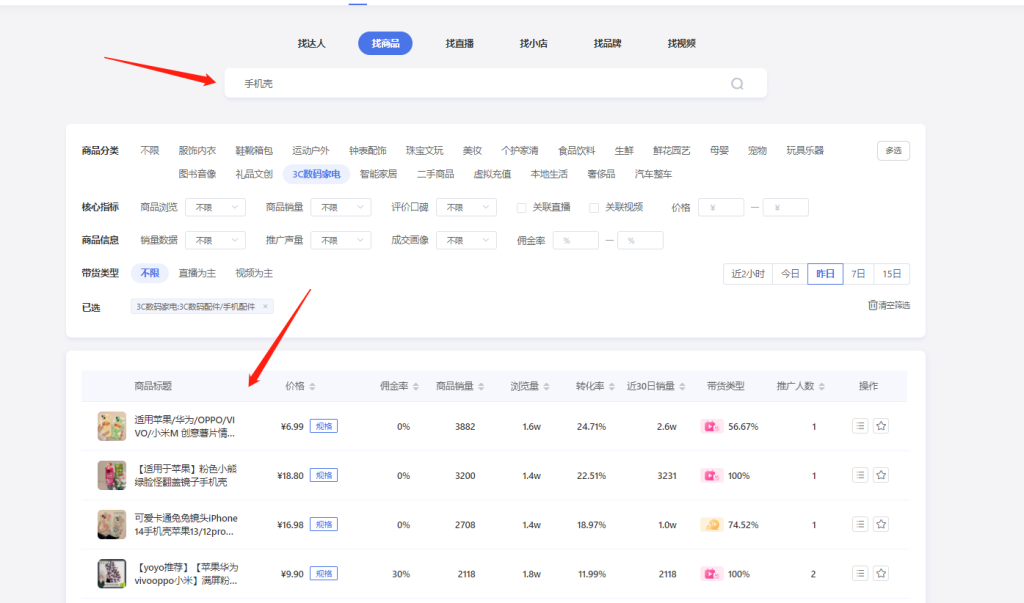The width and height of the screenshot is (1024, 603).
Task: Switch to the 找小店 tab
Action: coord(534,43)
